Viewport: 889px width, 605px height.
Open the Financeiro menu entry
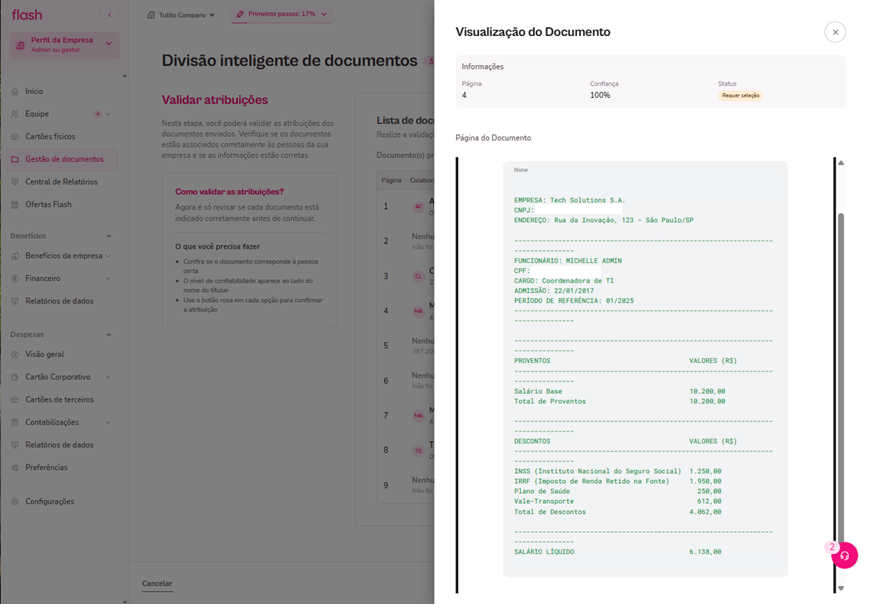45,280
